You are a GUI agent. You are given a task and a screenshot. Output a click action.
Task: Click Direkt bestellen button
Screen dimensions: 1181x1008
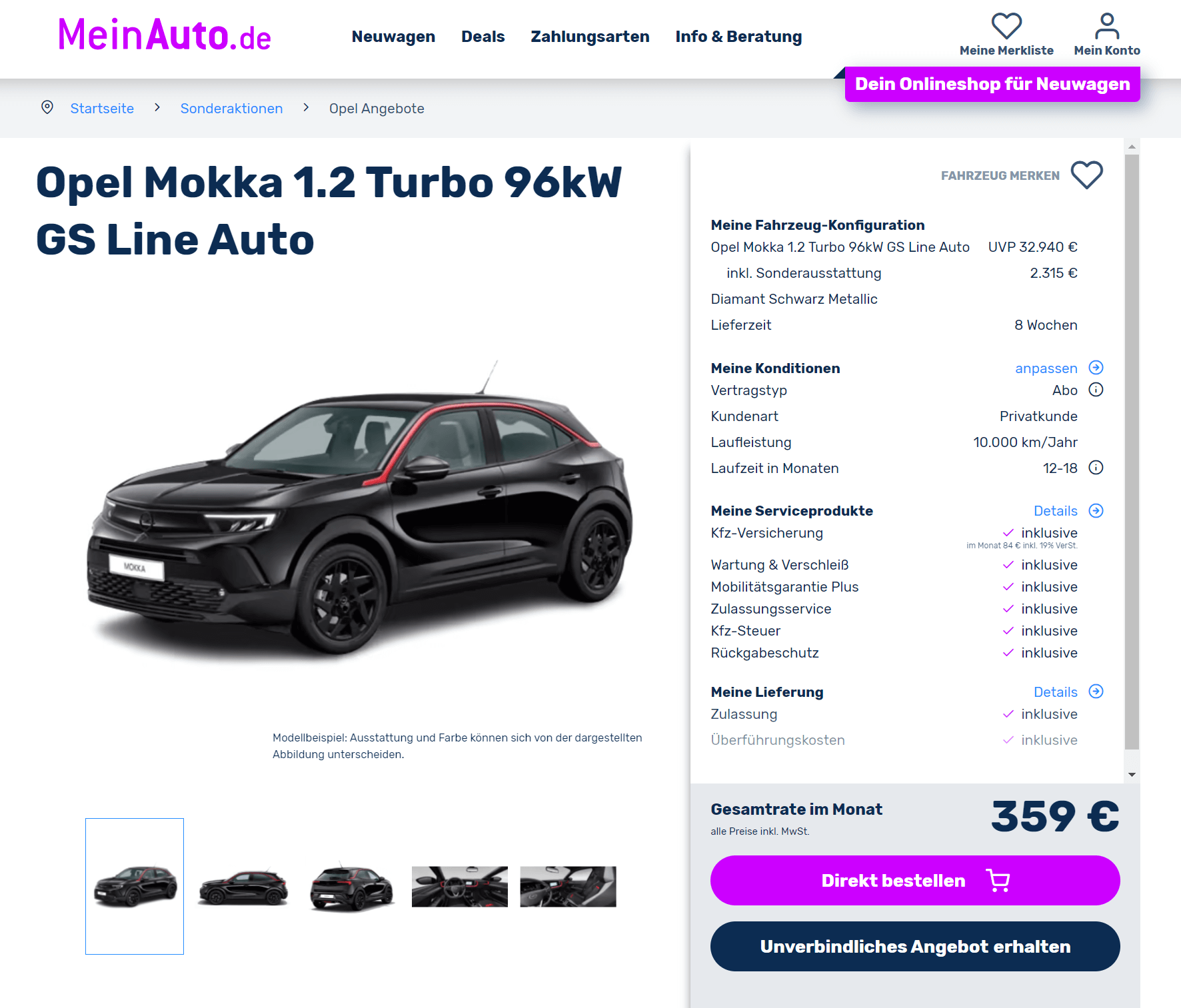click(x=915, y=880)
